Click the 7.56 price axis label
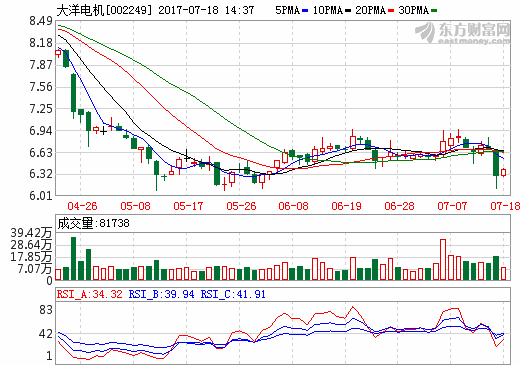Viewport: 520px width, 365px height. point(41,87)
